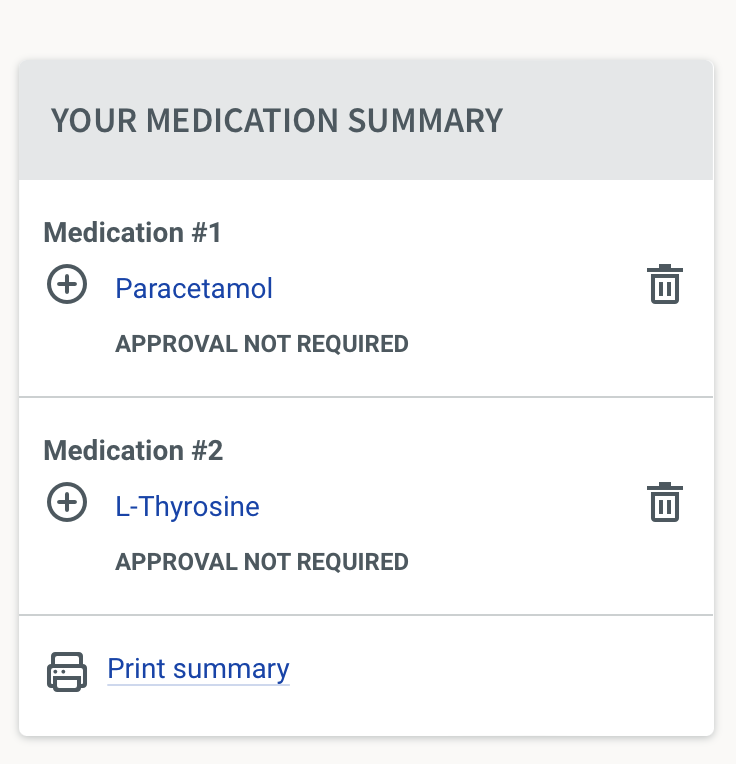Click the printer icon
The image size is (736, 764).
pos(67,670)
